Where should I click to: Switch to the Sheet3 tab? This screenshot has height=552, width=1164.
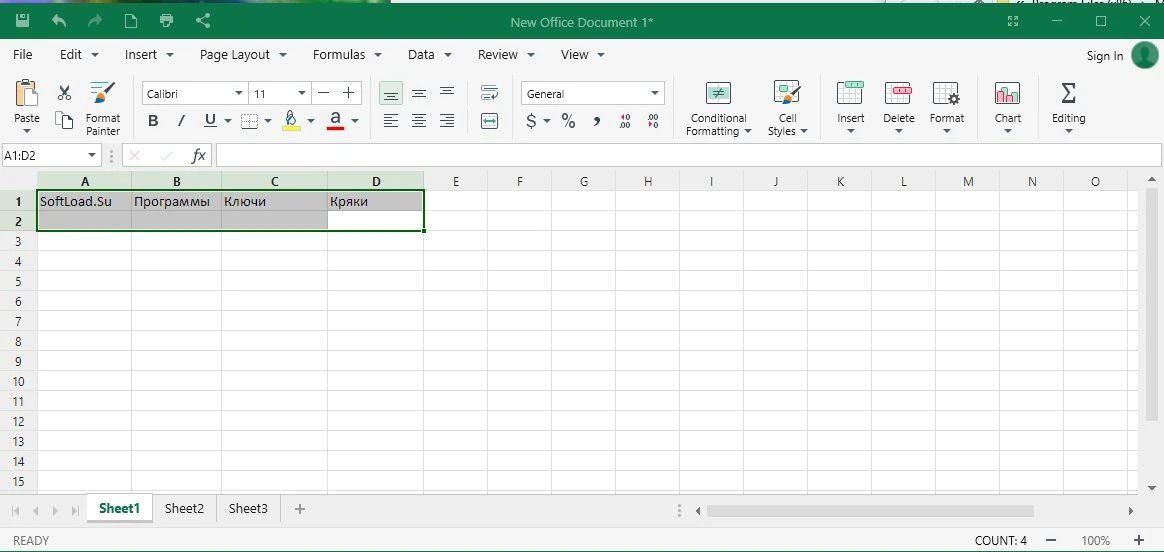248,508
